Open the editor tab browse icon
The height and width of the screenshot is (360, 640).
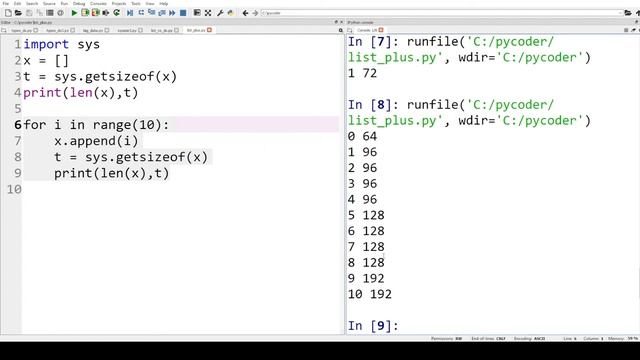4,30
